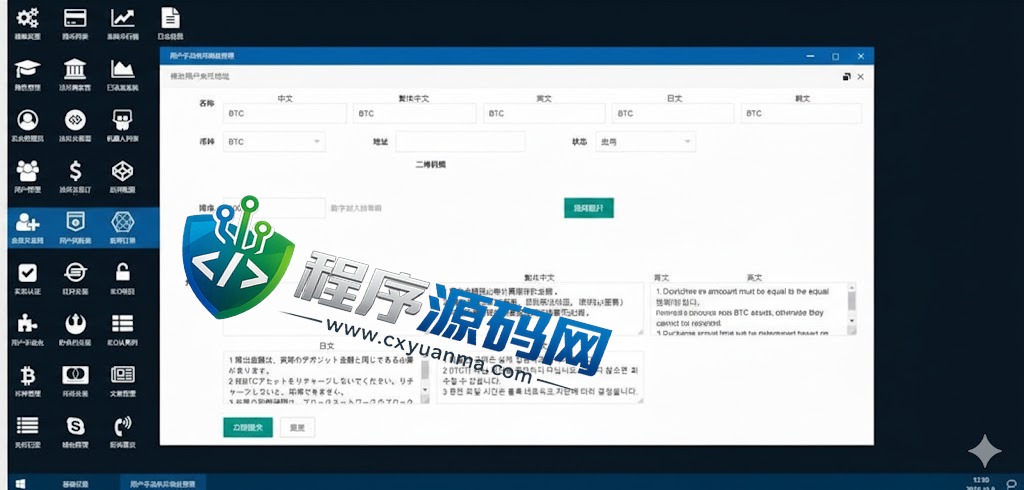The width and height of the screenshot is (1024, 490).
Task: Open the robot face icon
Action: 122,120
